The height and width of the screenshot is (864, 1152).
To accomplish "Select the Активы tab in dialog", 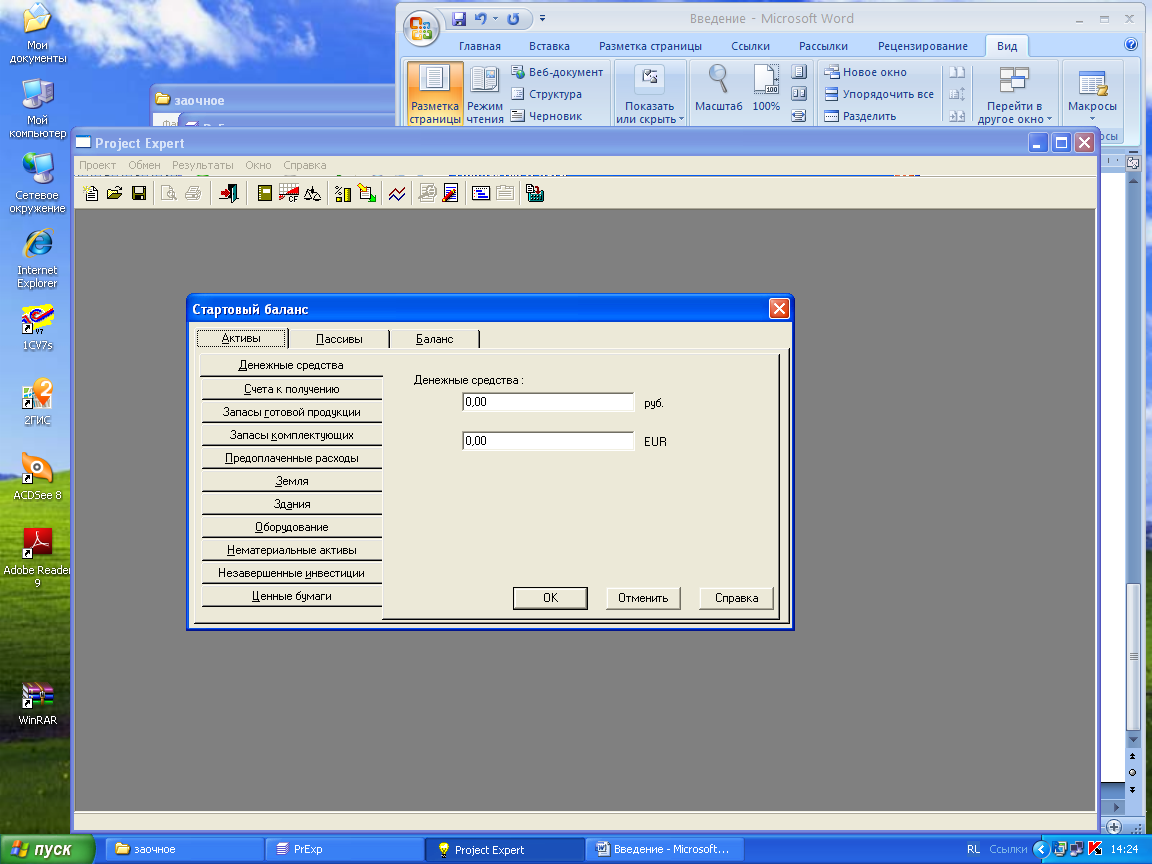I will (241, 338).
